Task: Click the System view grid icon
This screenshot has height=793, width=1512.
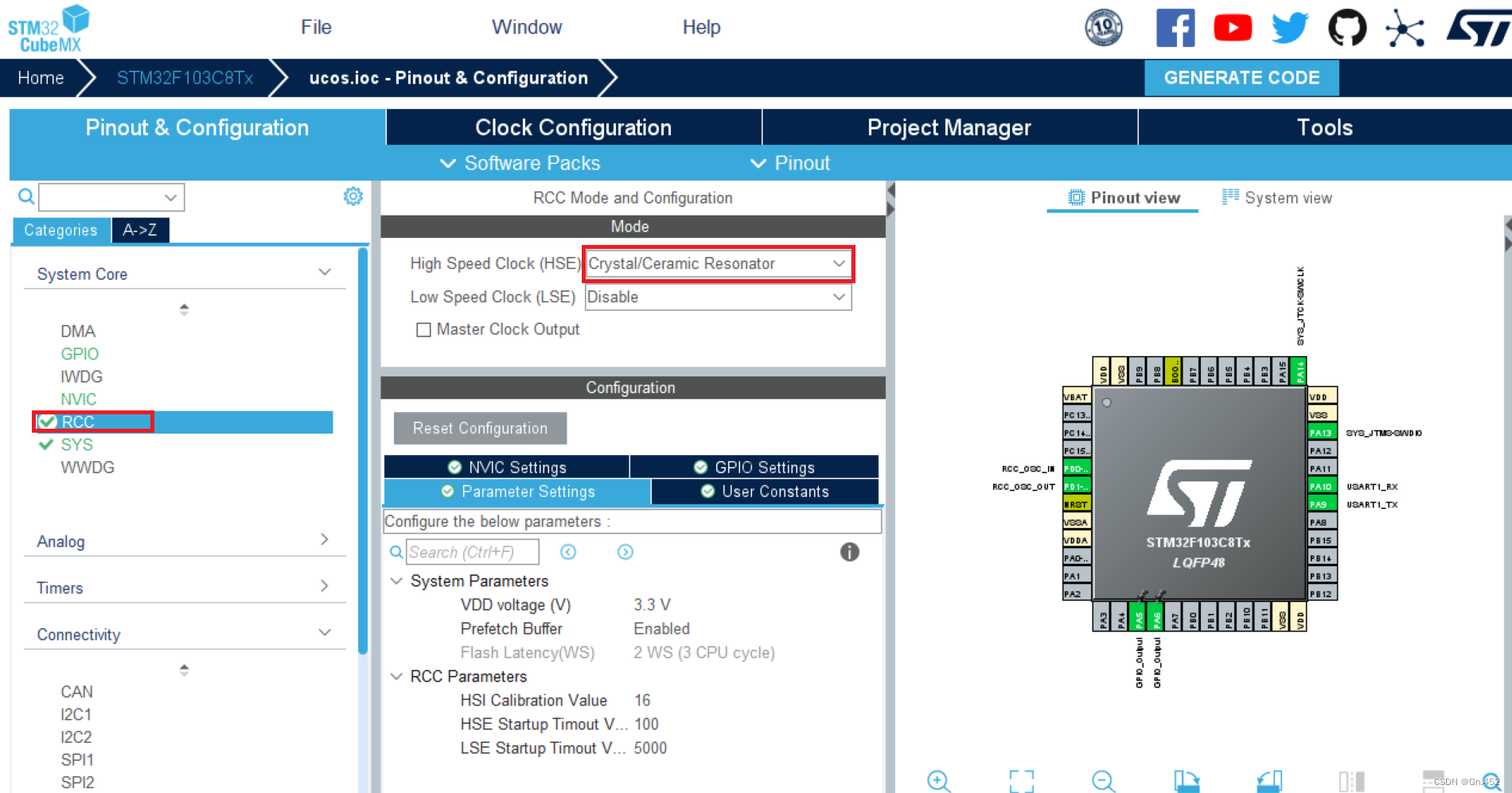Action: (x=1230, y=196)
